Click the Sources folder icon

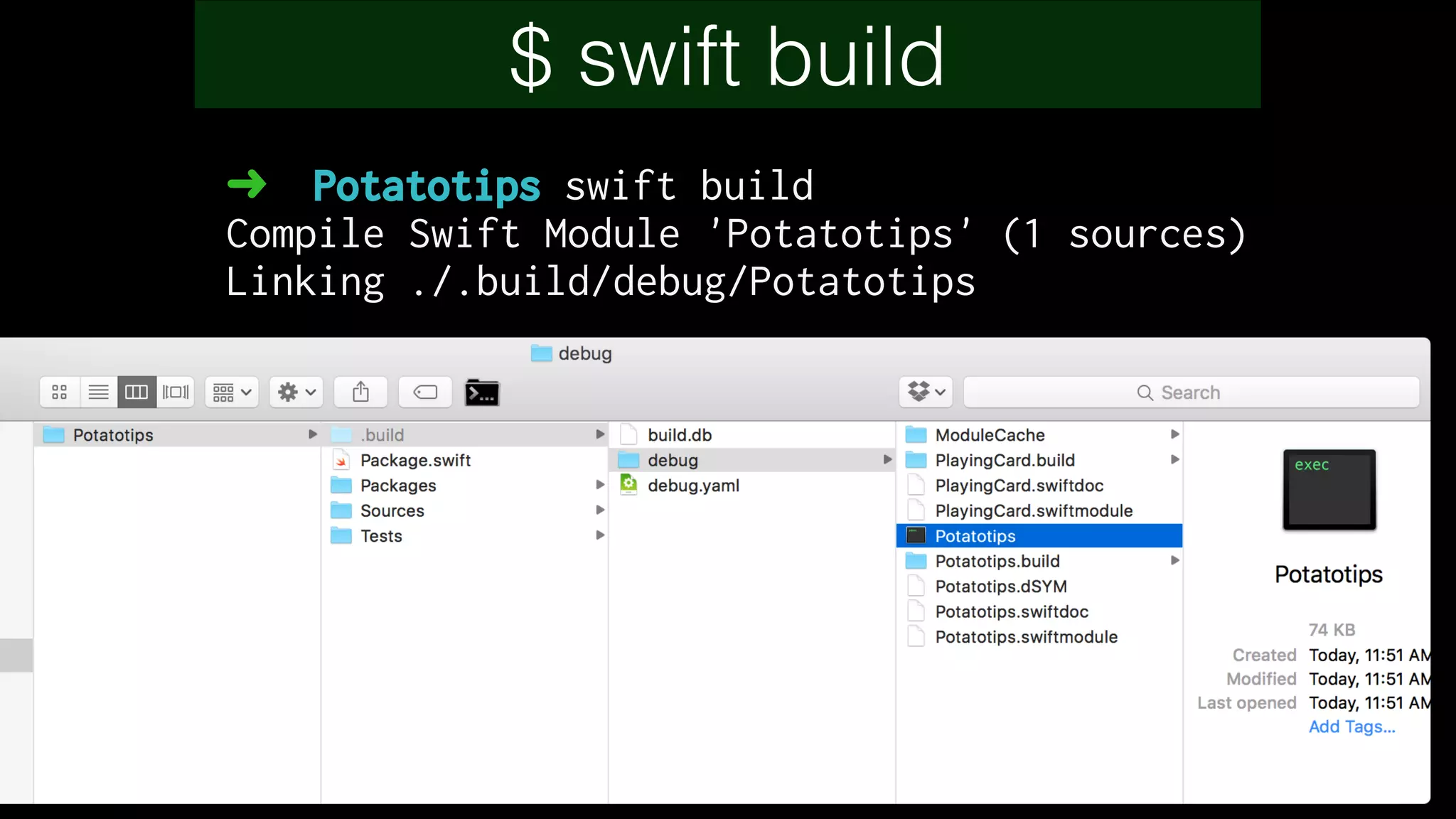[x=341, y=510]
